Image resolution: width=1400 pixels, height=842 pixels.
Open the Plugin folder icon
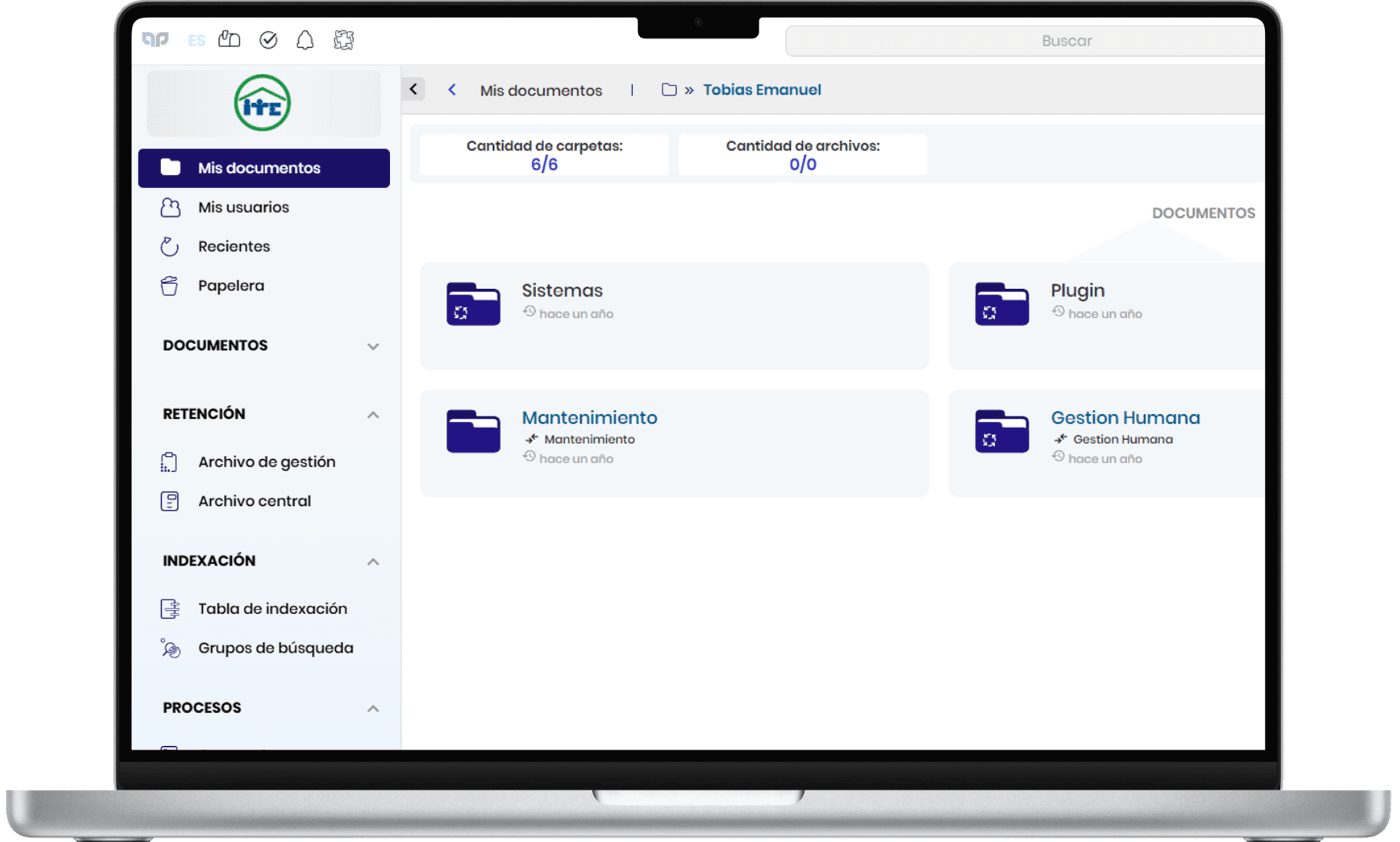tap(1001, 304)
